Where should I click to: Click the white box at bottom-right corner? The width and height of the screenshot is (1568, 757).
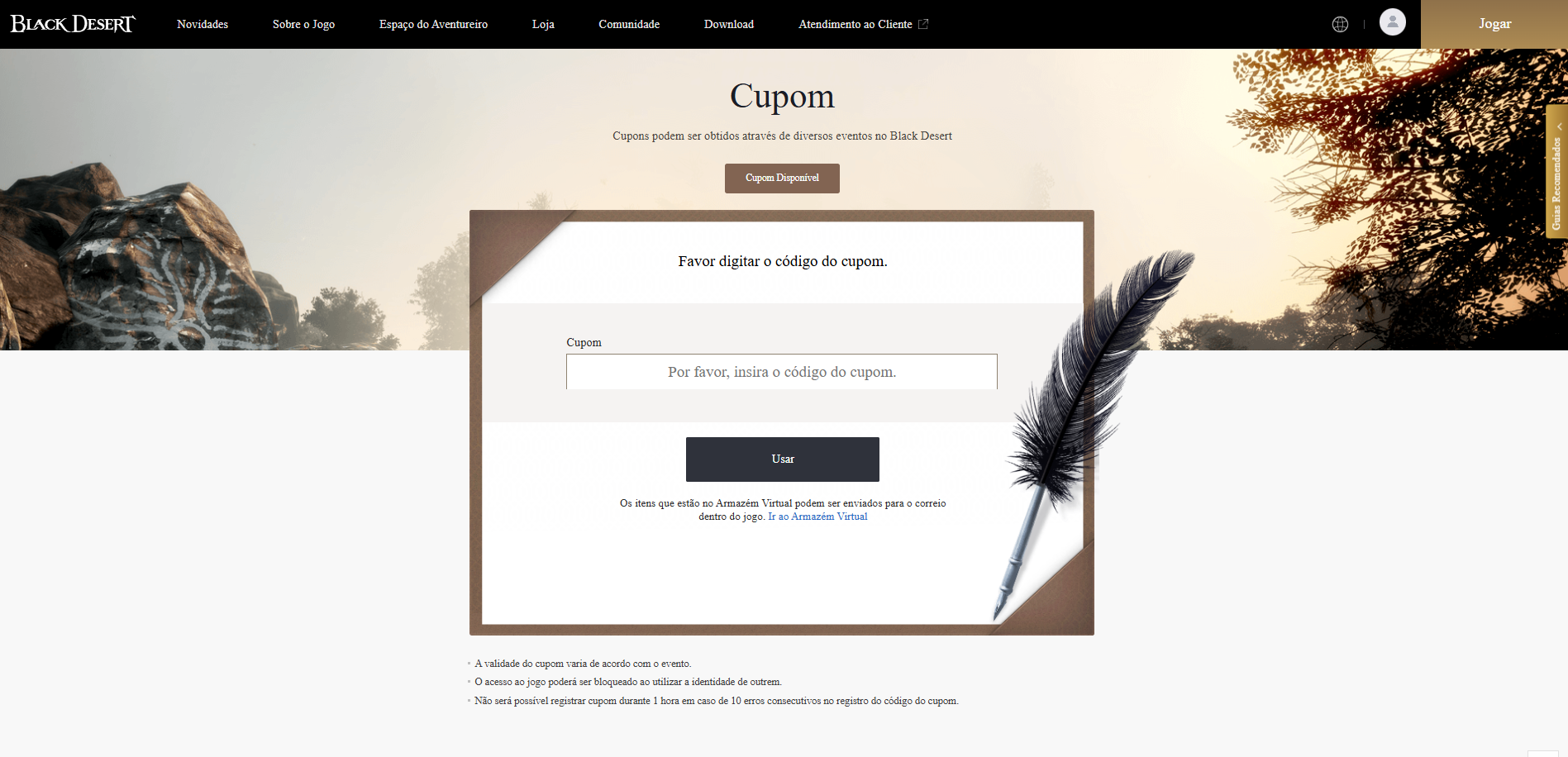click(1542, 753)
